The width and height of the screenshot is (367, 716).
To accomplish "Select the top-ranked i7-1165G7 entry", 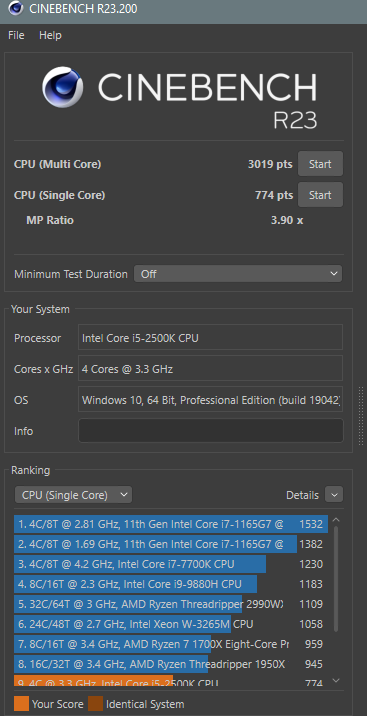I will click(x=171, y=524).
